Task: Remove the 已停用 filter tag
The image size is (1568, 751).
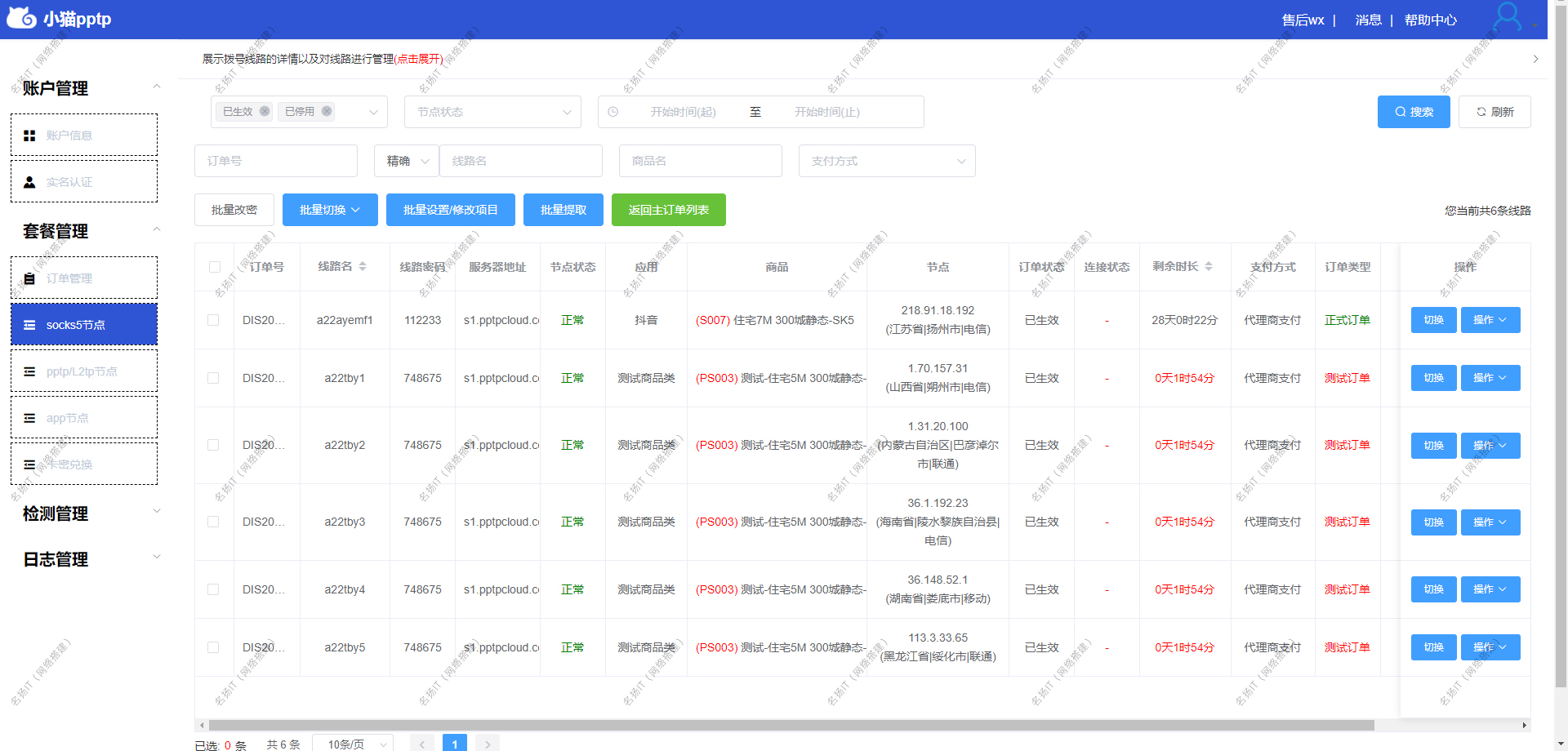Action: [x=327, y=112]
